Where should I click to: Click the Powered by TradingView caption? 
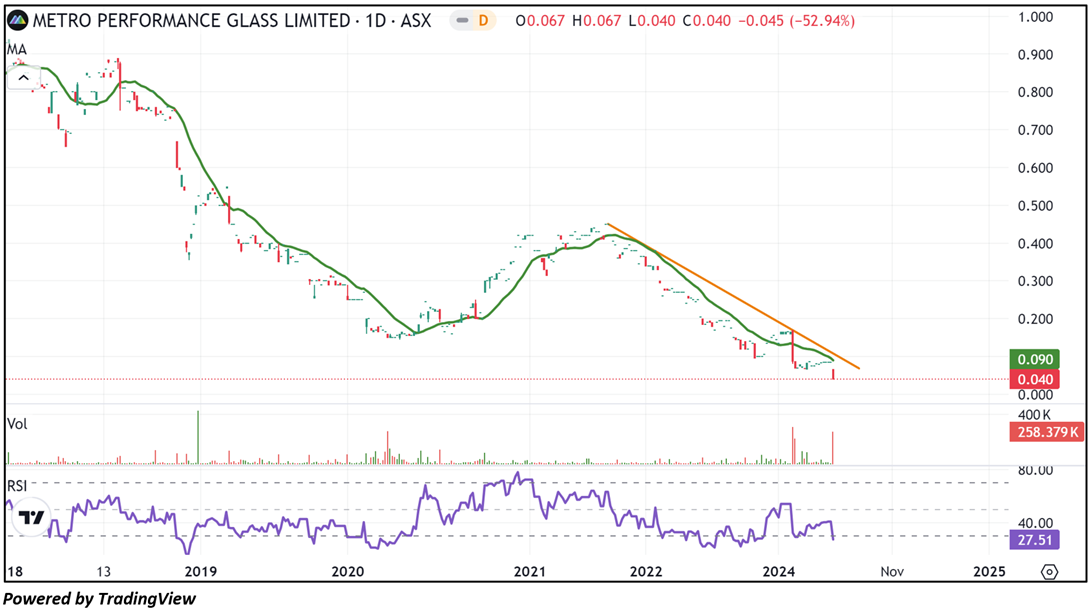(99, 598)
